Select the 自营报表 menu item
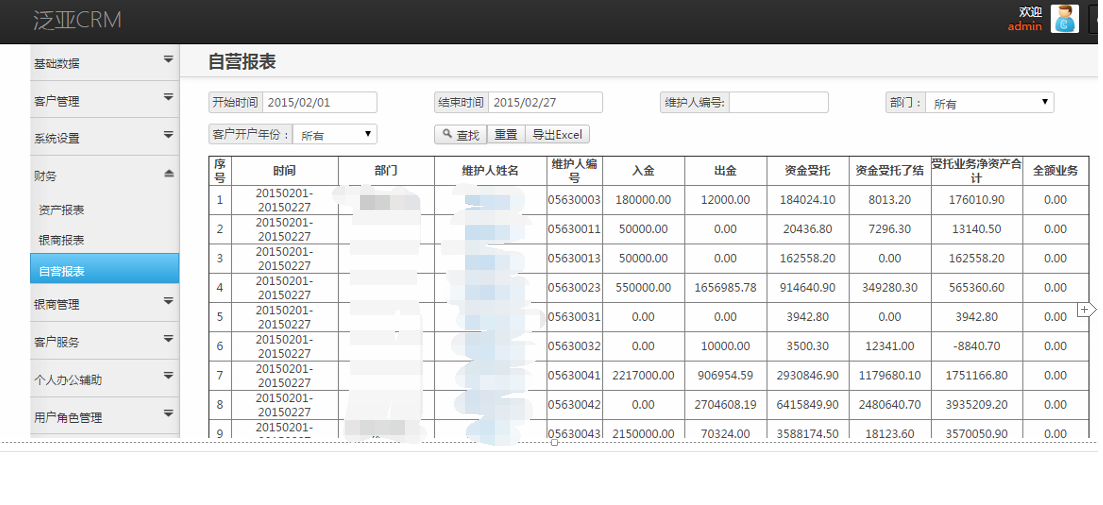Image resolution: width=1103 pixels, height=505 pixels. (x=61, y=271)
